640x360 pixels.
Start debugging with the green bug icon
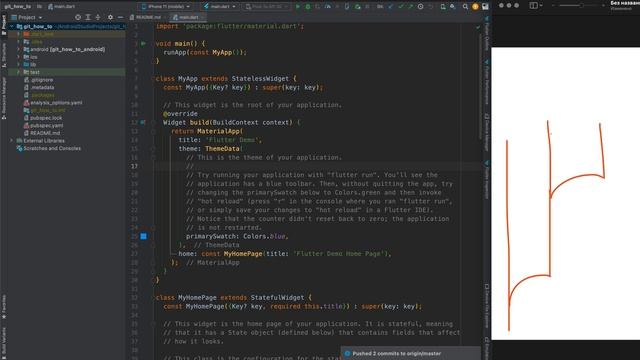(308, 7)
